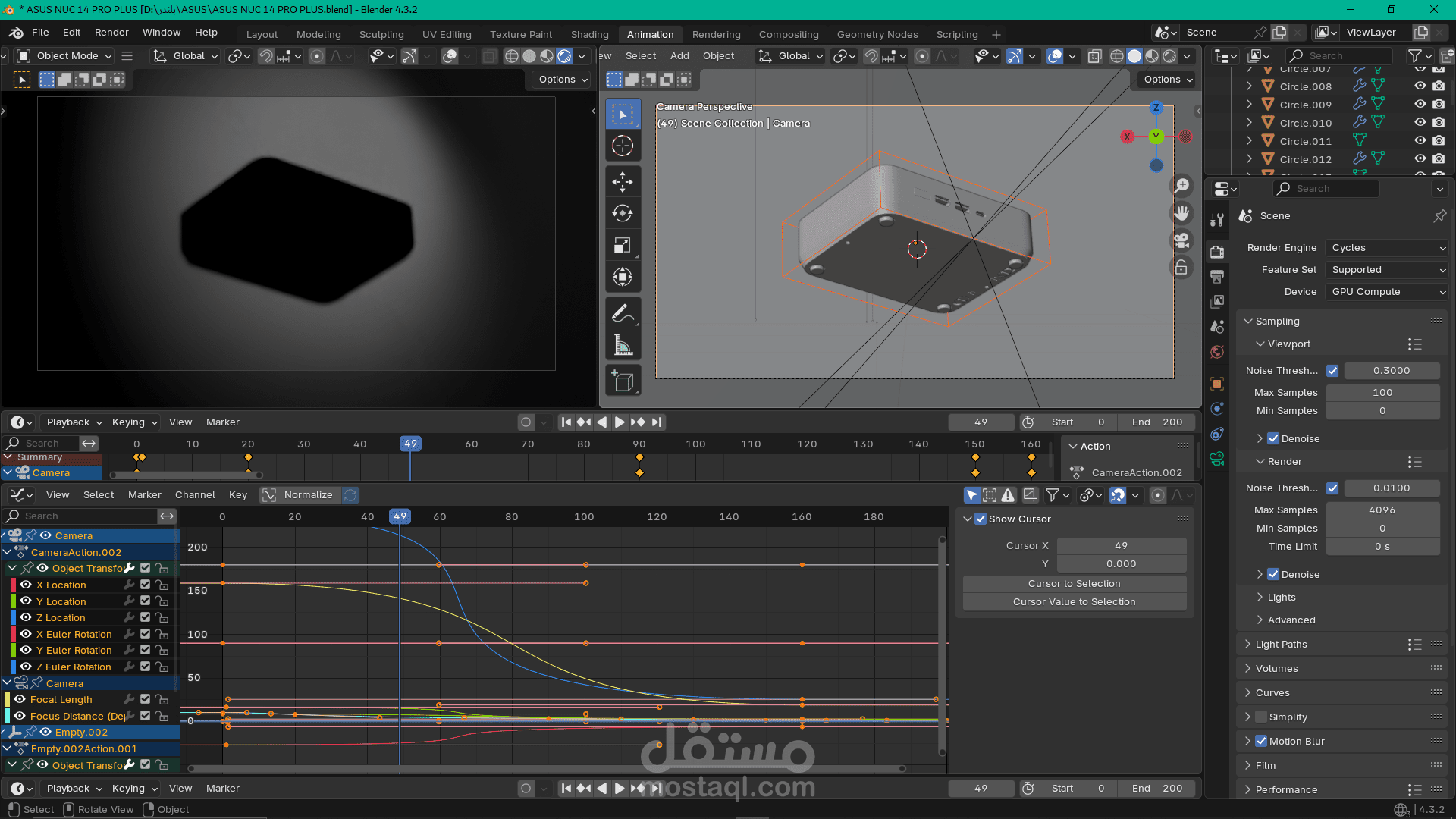Open the Render menu

point(111,33)
